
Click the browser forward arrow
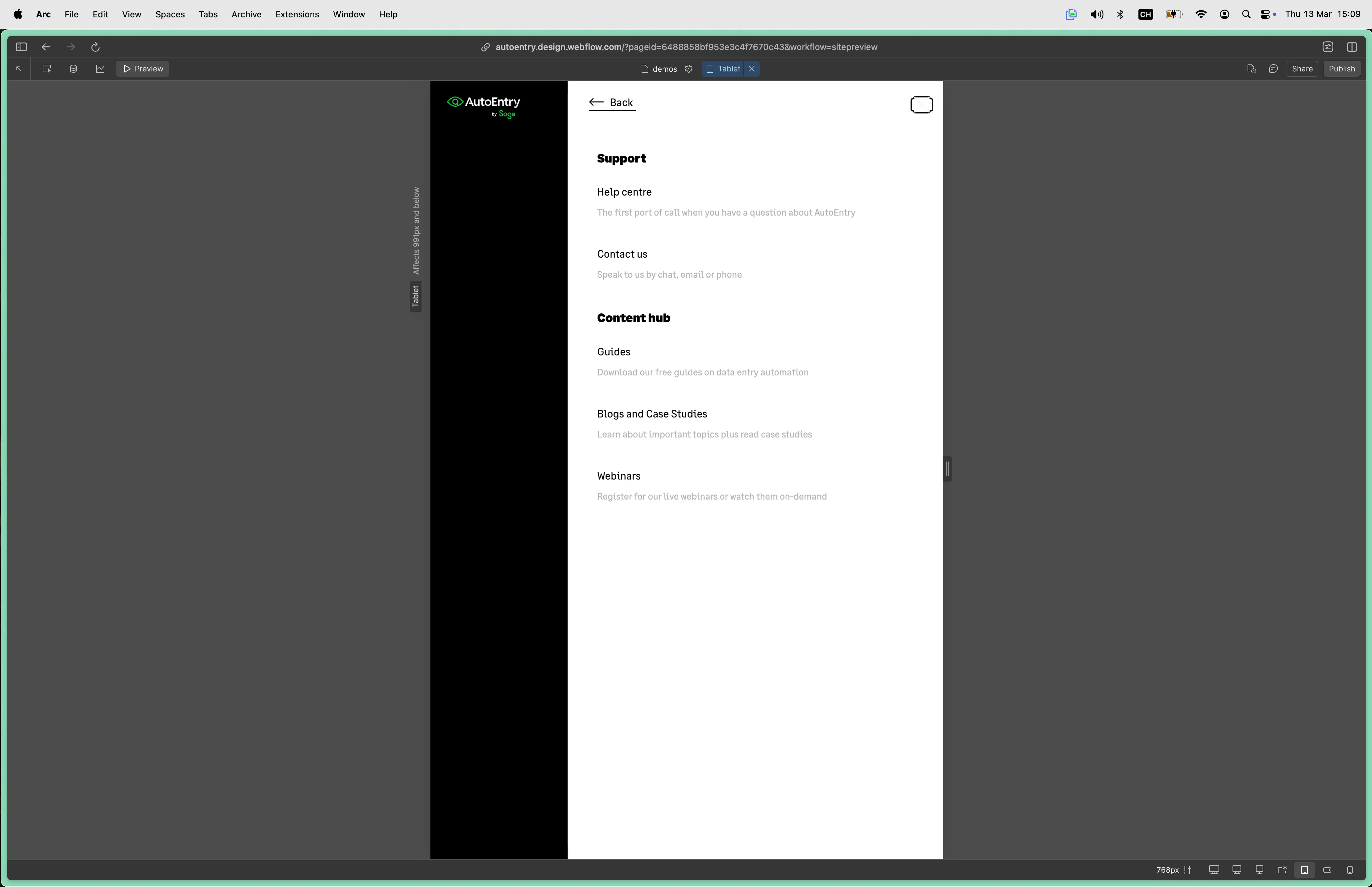click(x=71, y=47)
